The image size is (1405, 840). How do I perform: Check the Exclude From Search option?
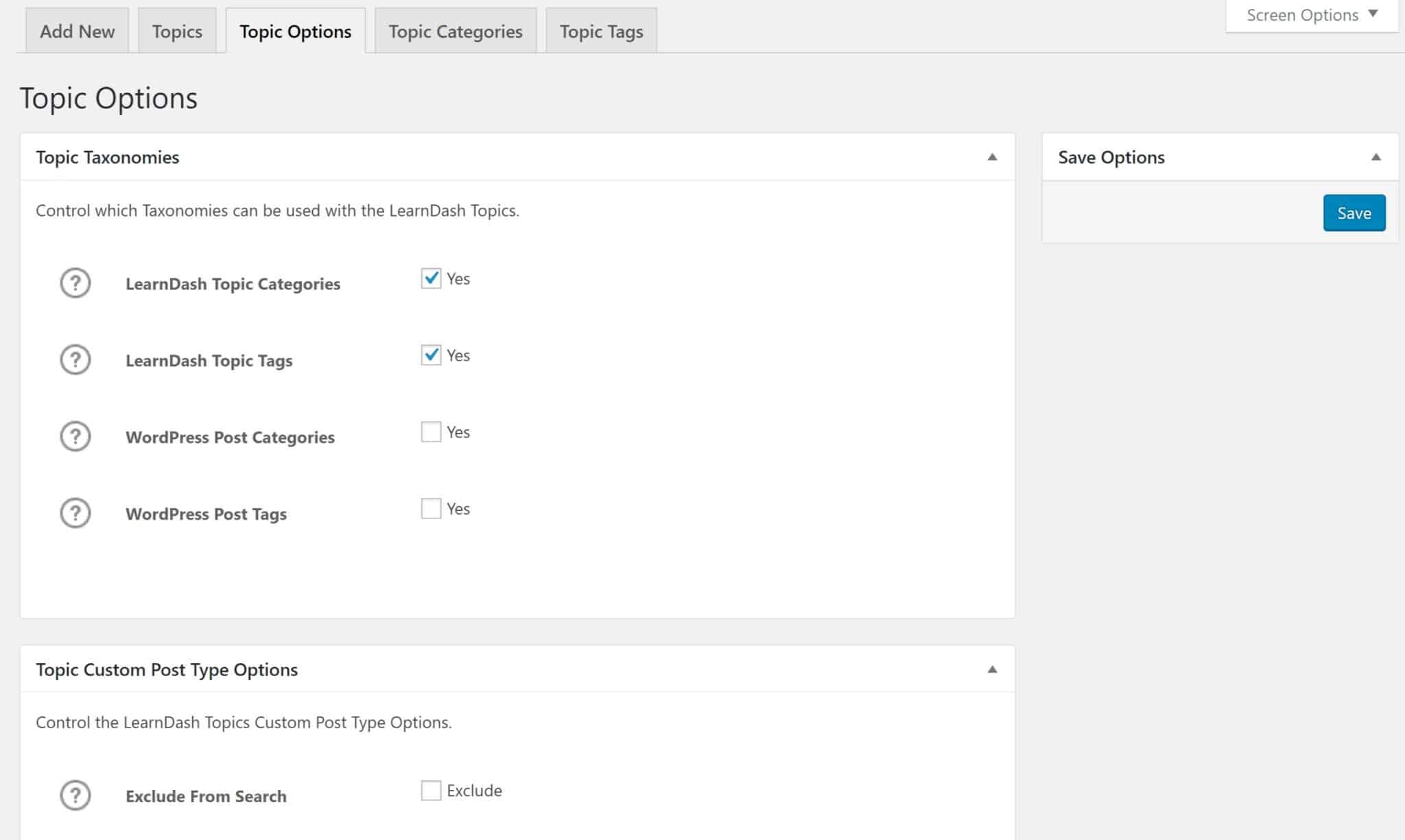(431, 790)
